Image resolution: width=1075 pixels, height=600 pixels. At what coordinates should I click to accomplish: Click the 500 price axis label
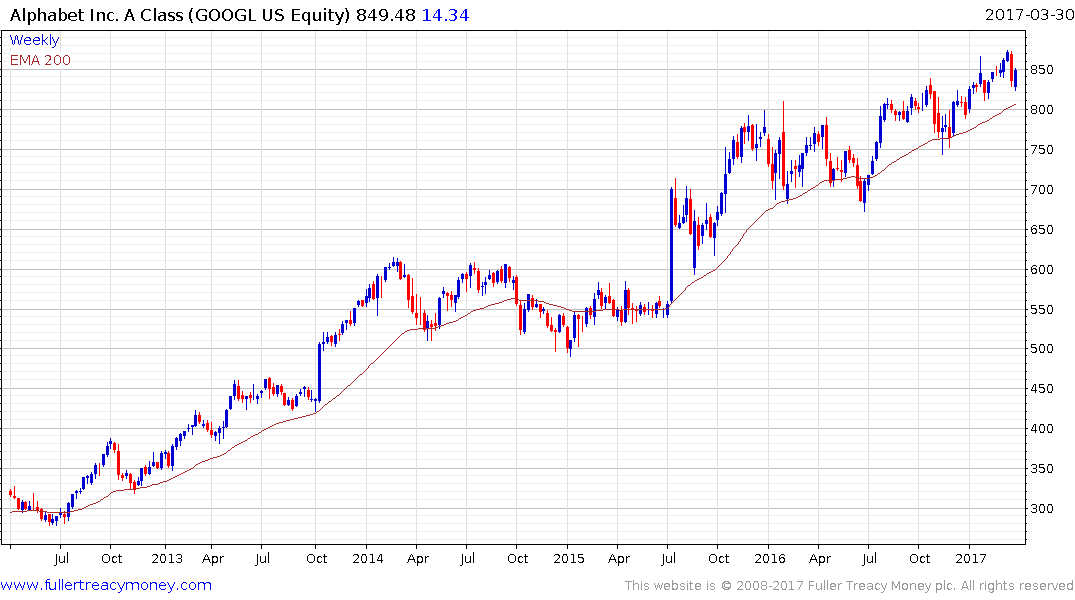tap(1042, 349)
